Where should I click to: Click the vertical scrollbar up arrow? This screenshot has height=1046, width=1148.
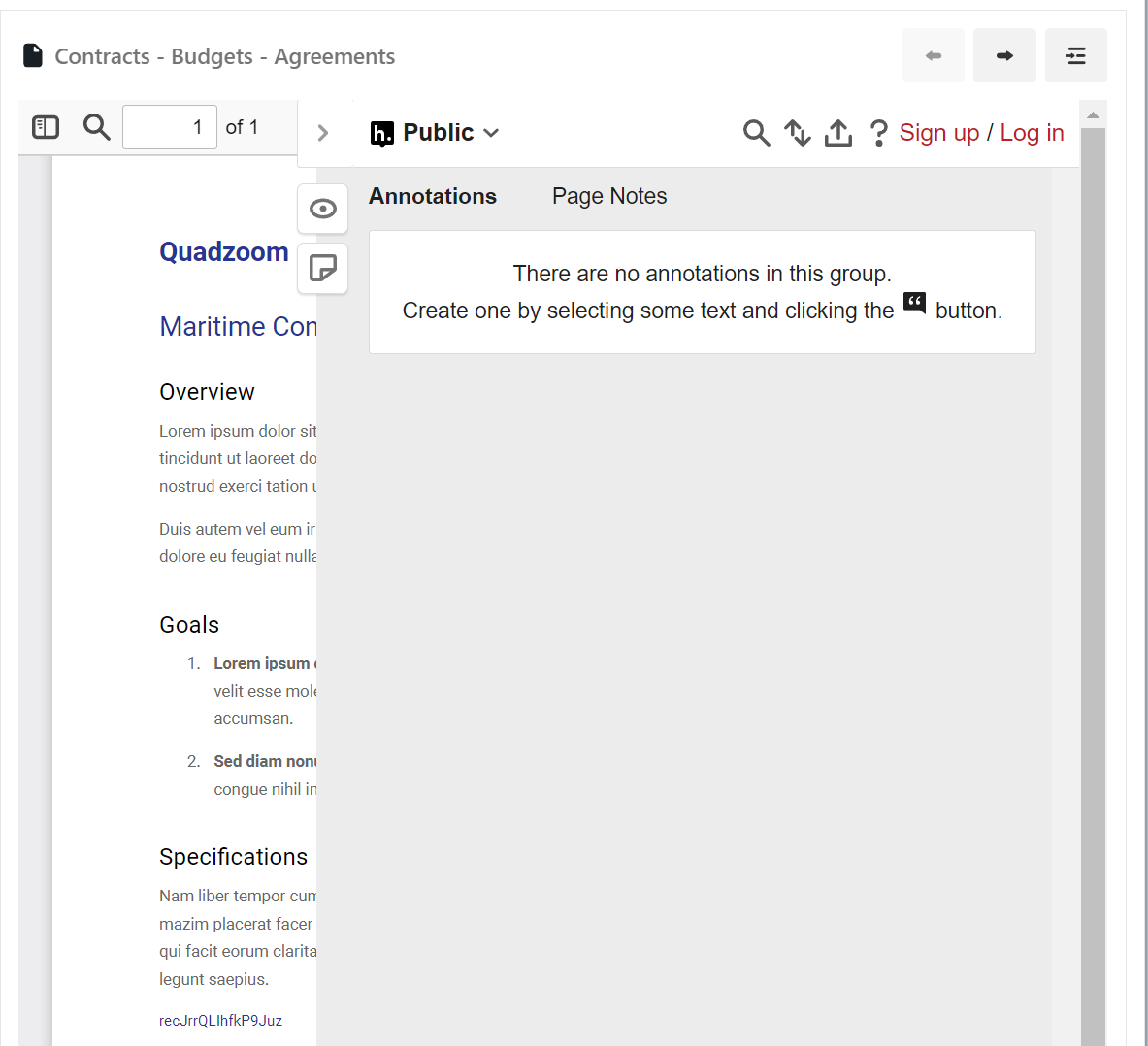1093,114
